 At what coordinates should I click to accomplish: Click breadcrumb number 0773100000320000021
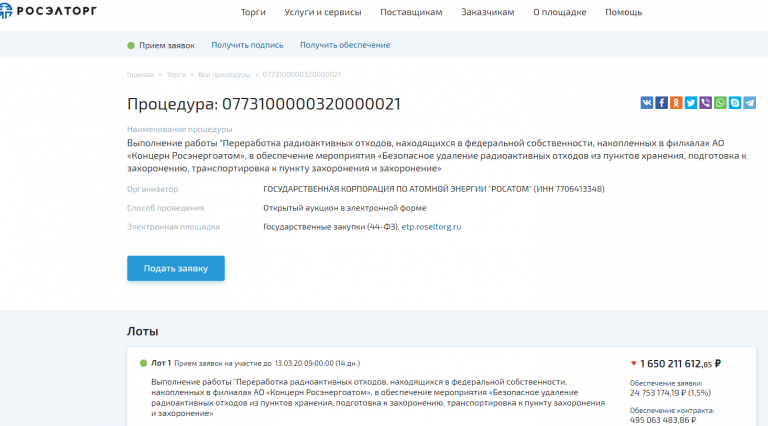point(302,74)
